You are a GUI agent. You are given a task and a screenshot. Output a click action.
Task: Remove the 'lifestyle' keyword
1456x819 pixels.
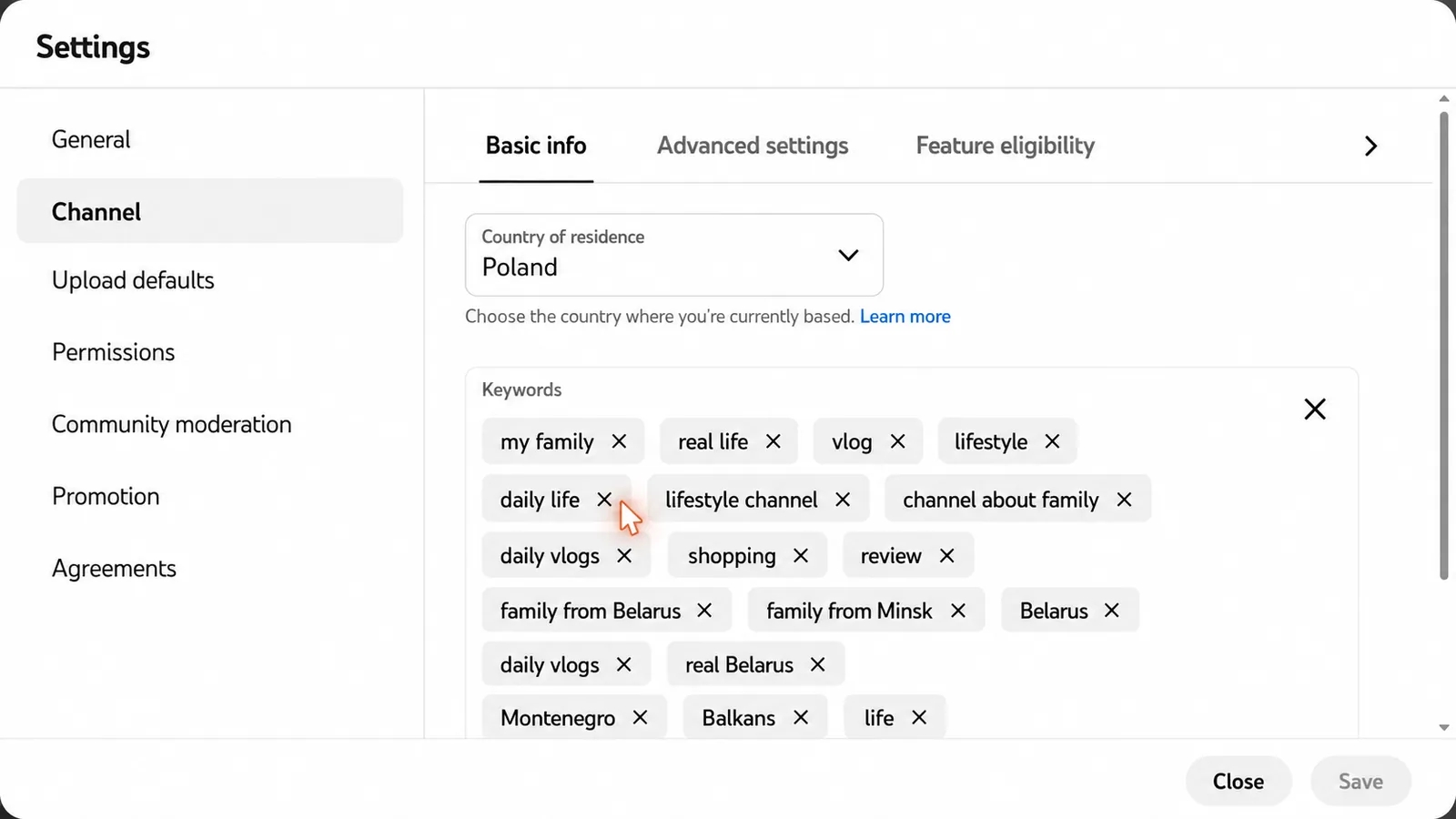pos(1052,441)
